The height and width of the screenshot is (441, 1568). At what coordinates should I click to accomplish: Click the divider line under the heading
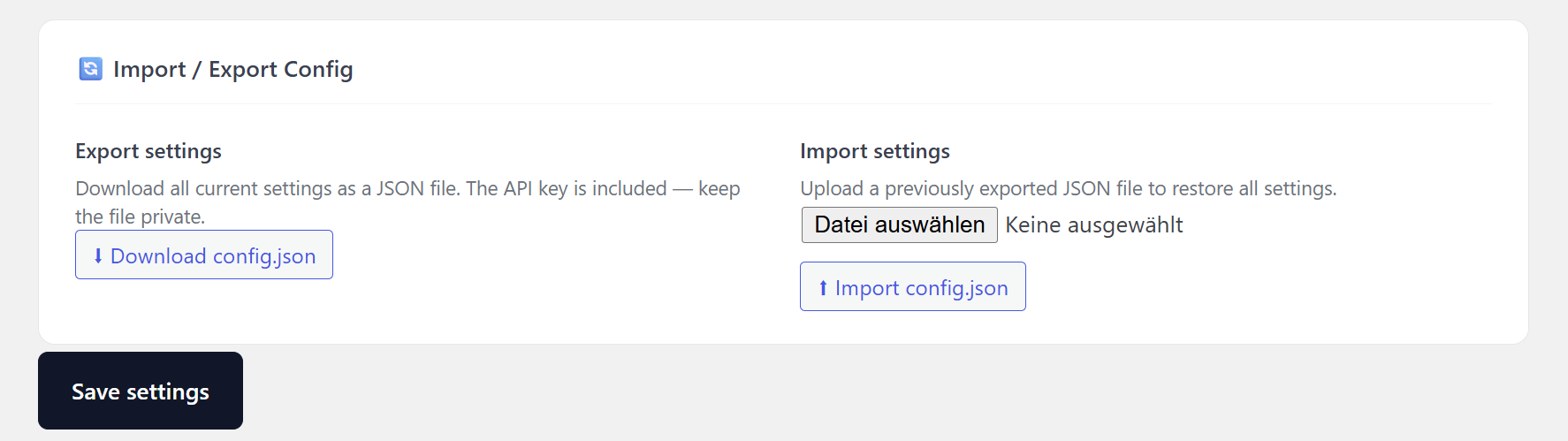point(783,104)
